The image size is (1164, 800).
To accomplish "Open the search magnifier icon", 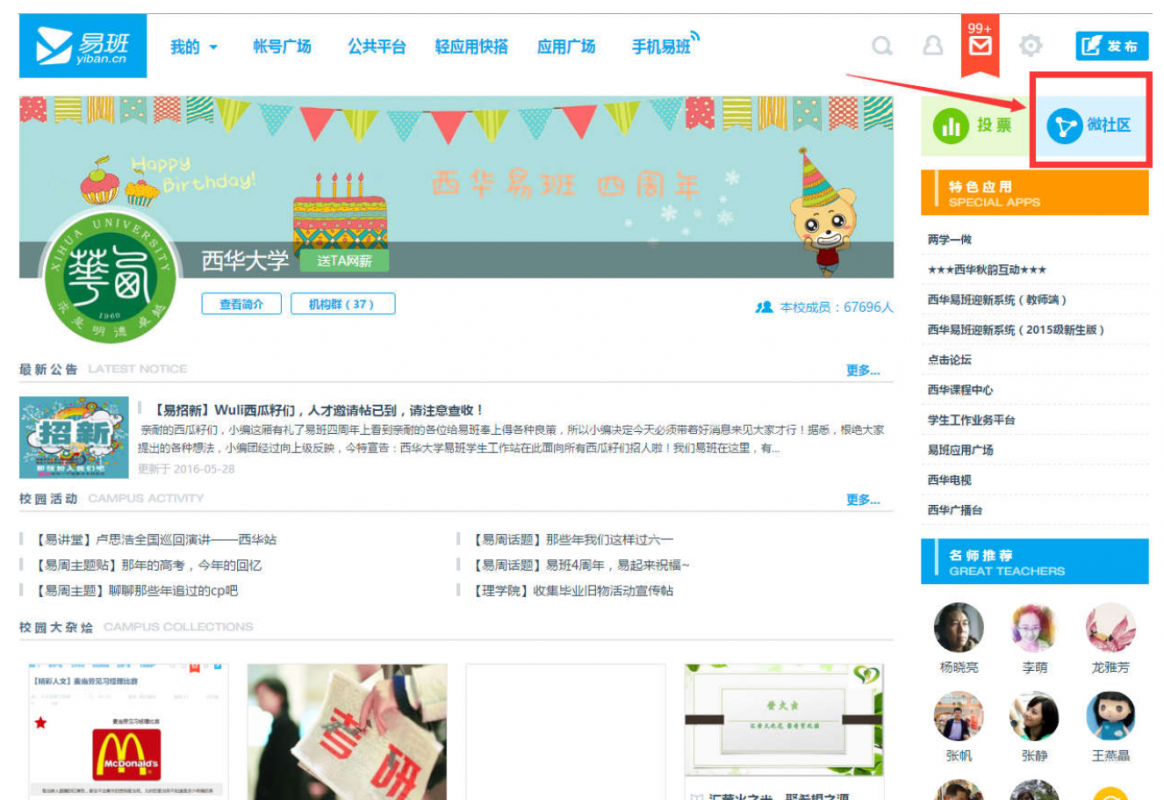I will click(881, 46).
